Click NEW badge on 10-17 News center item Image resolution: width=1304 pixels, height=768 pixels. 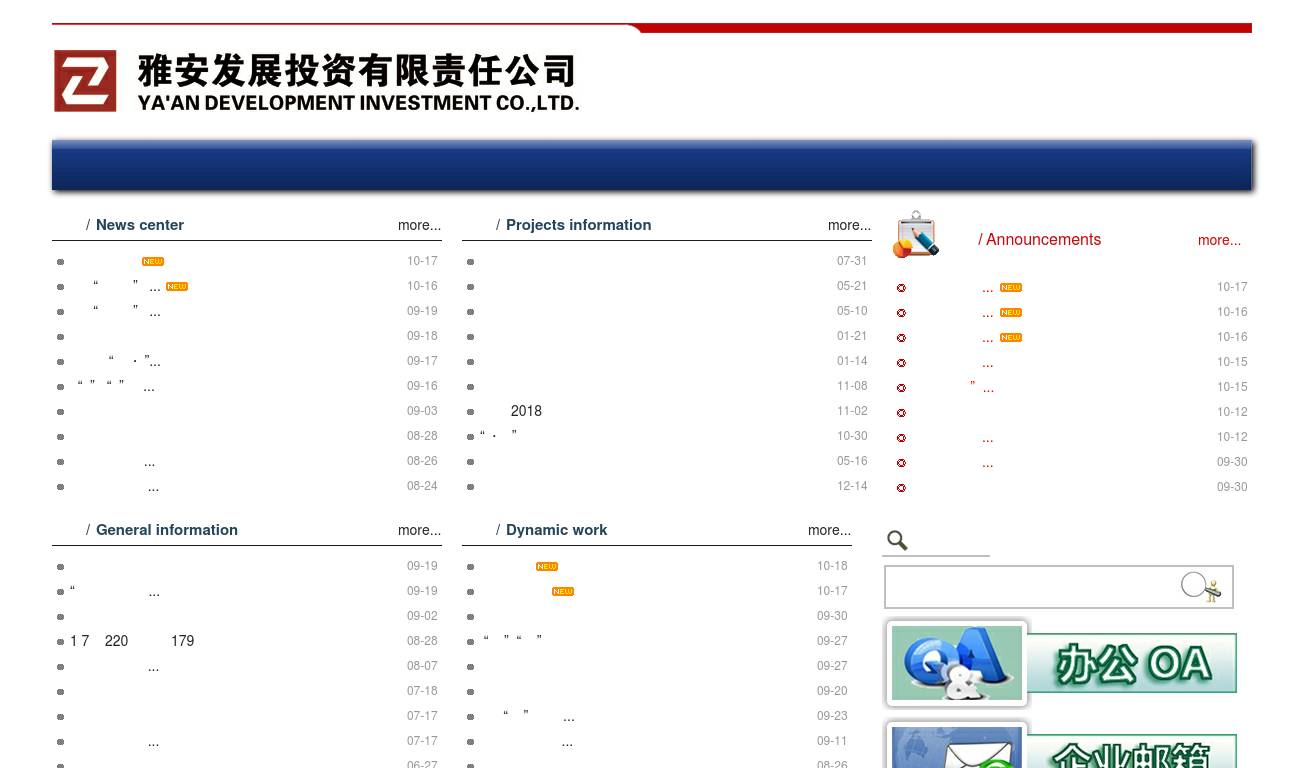coord(153,262)
